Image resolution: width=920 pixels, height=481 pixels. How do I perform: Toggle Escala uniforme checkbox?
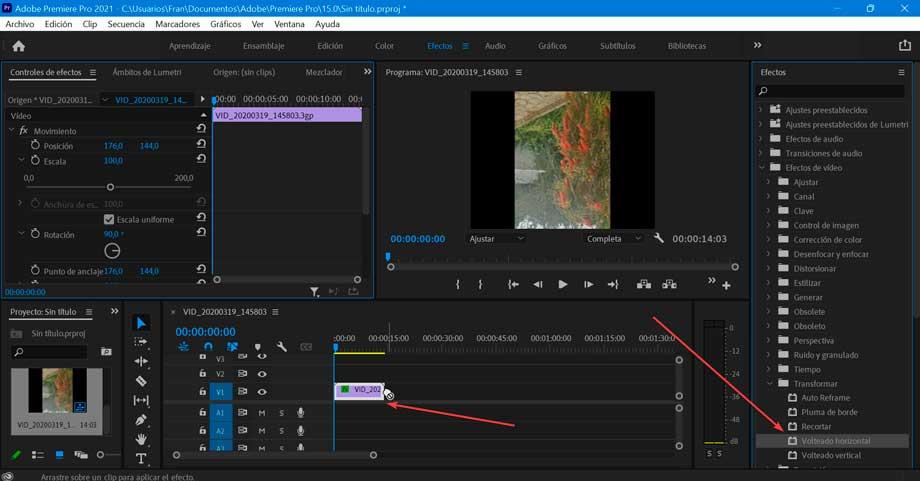[x=109, y=219]
